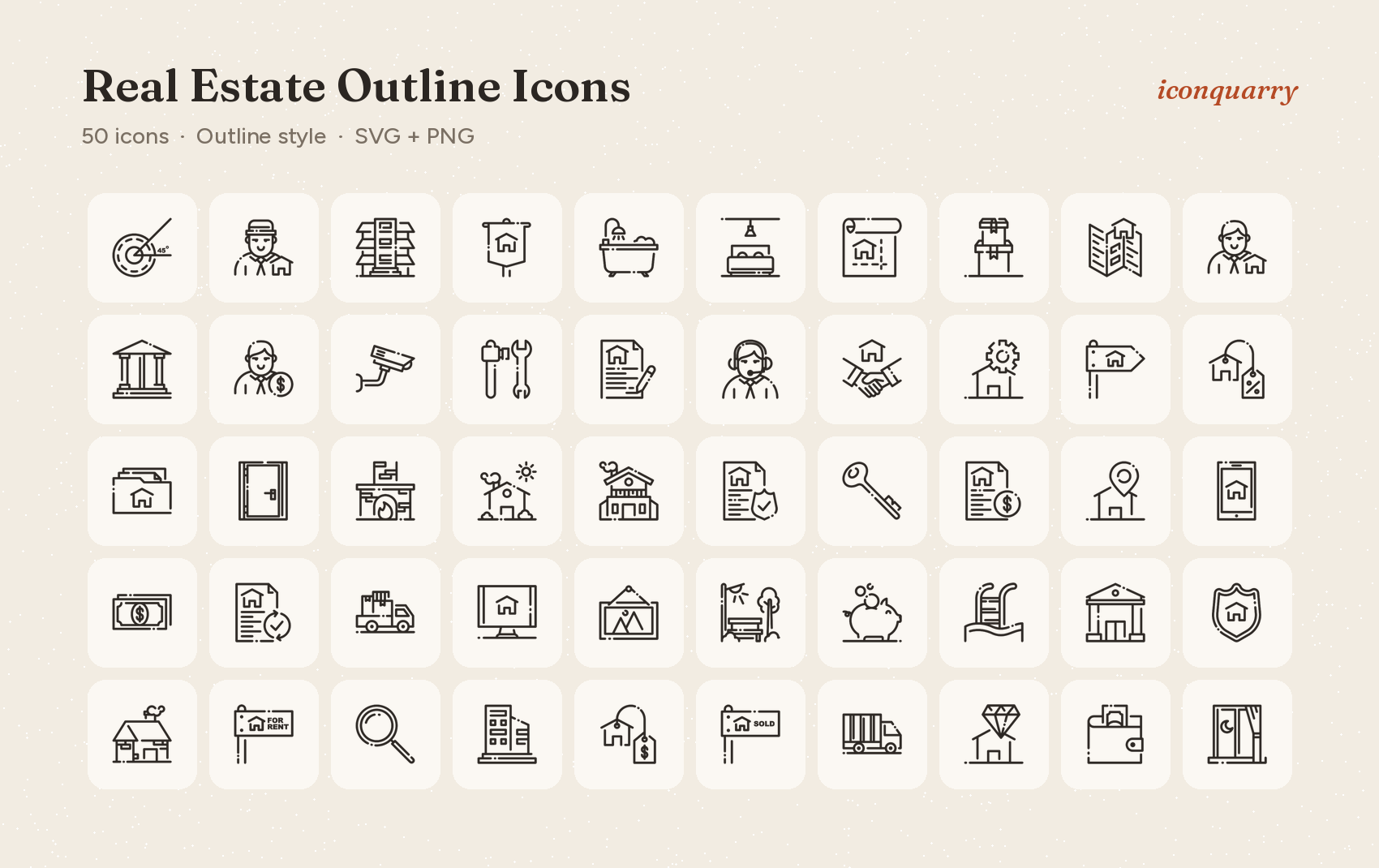Click the wallet icon
1379x868 pixels.
click(1115, 734)
